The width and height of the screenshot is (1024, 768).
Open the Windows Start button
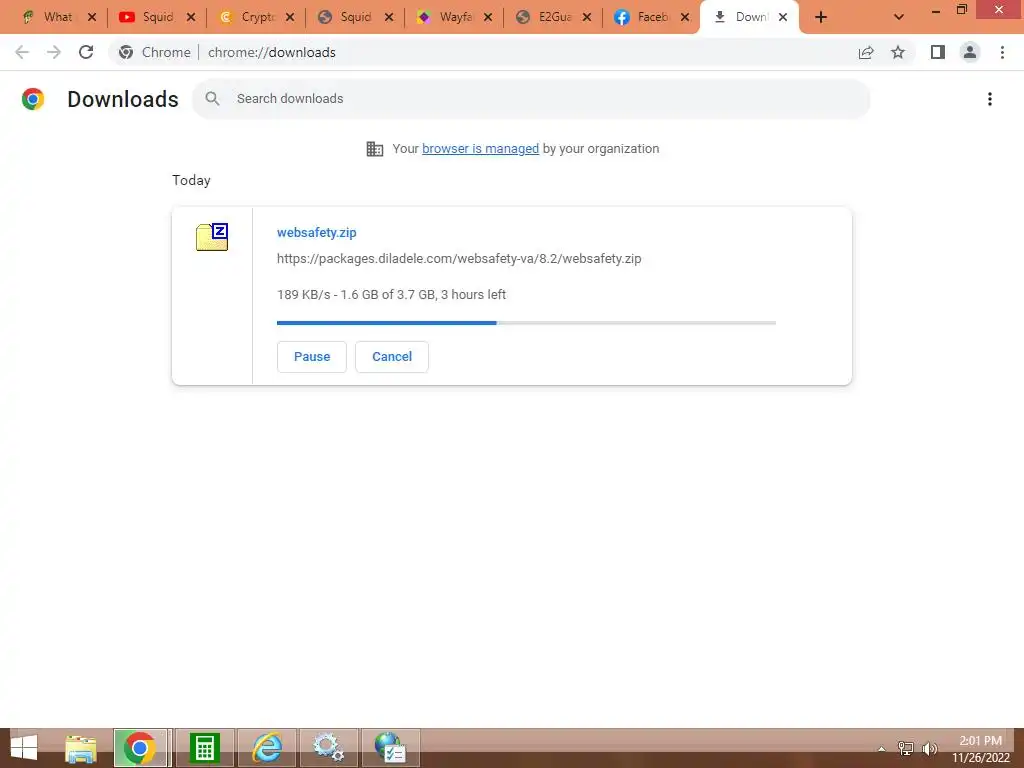24,748
